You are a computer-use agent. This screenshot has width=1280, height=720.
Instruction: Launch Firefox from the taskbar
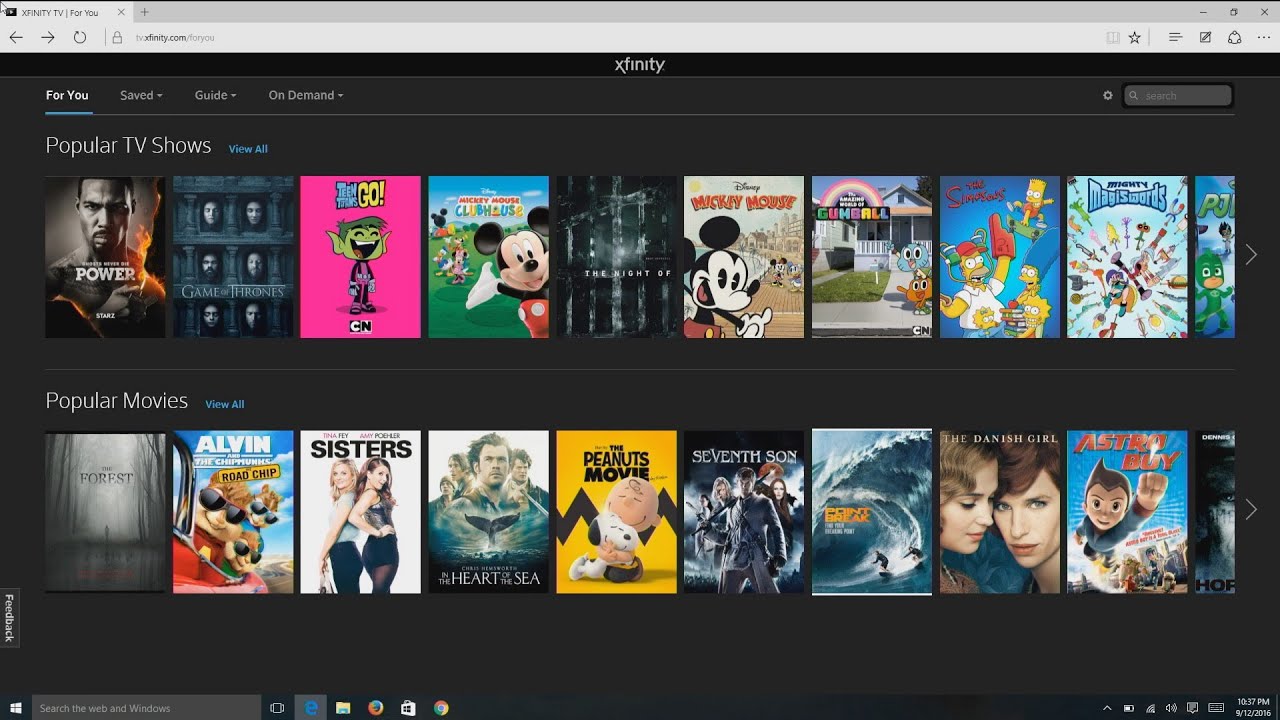pyautogui.click(x=376, y=708)
